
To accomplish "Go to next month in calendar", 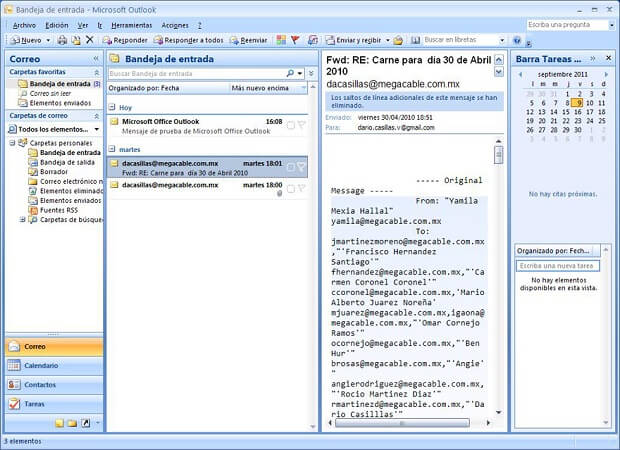I will (606, 74).
